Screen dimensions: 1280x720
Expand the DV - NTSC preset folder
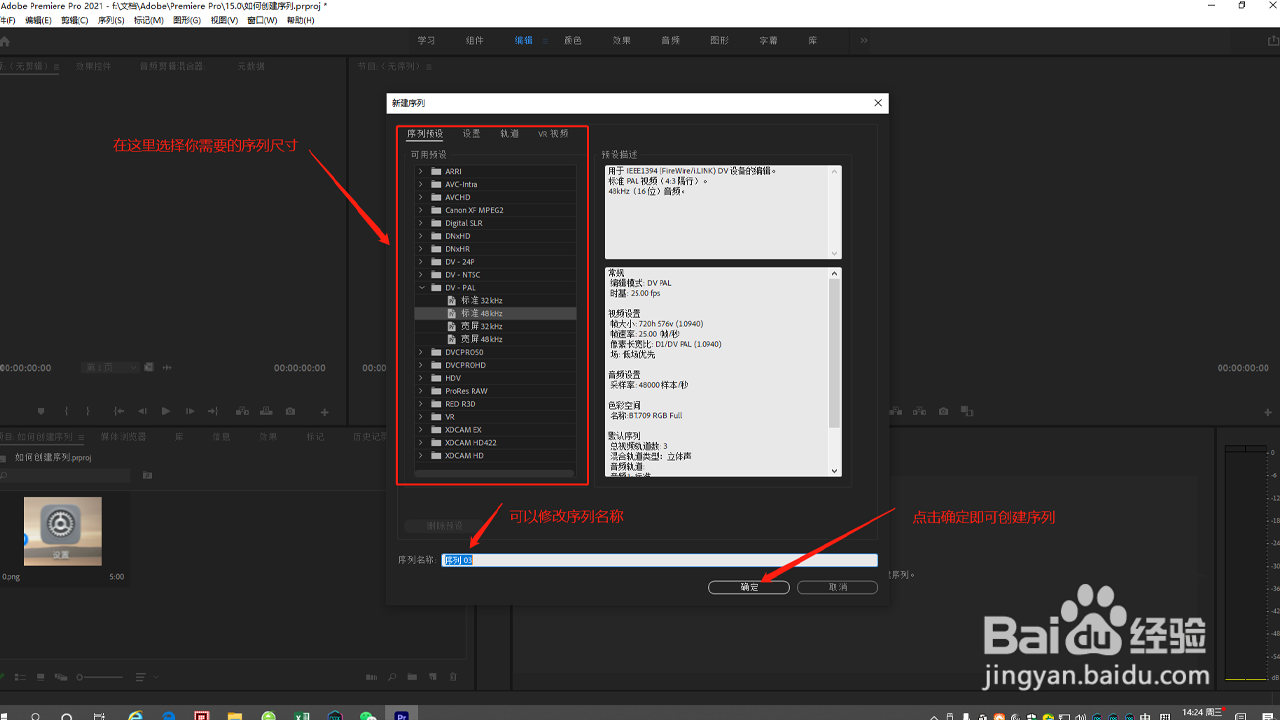pos(421,274)
